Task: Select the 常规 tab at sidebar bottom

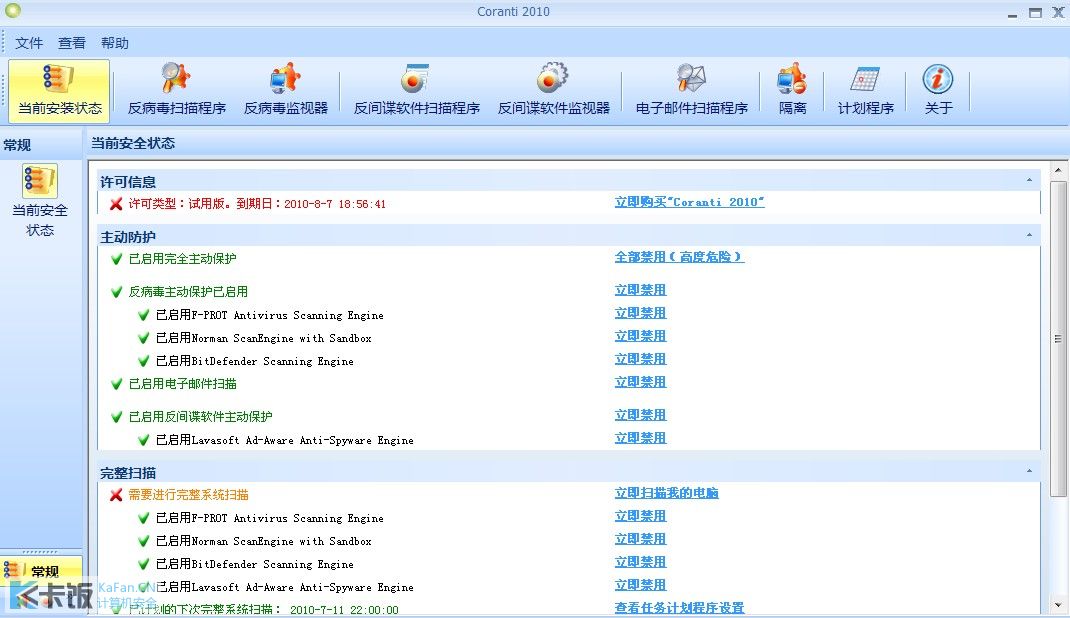Action: tap(41, 571)
